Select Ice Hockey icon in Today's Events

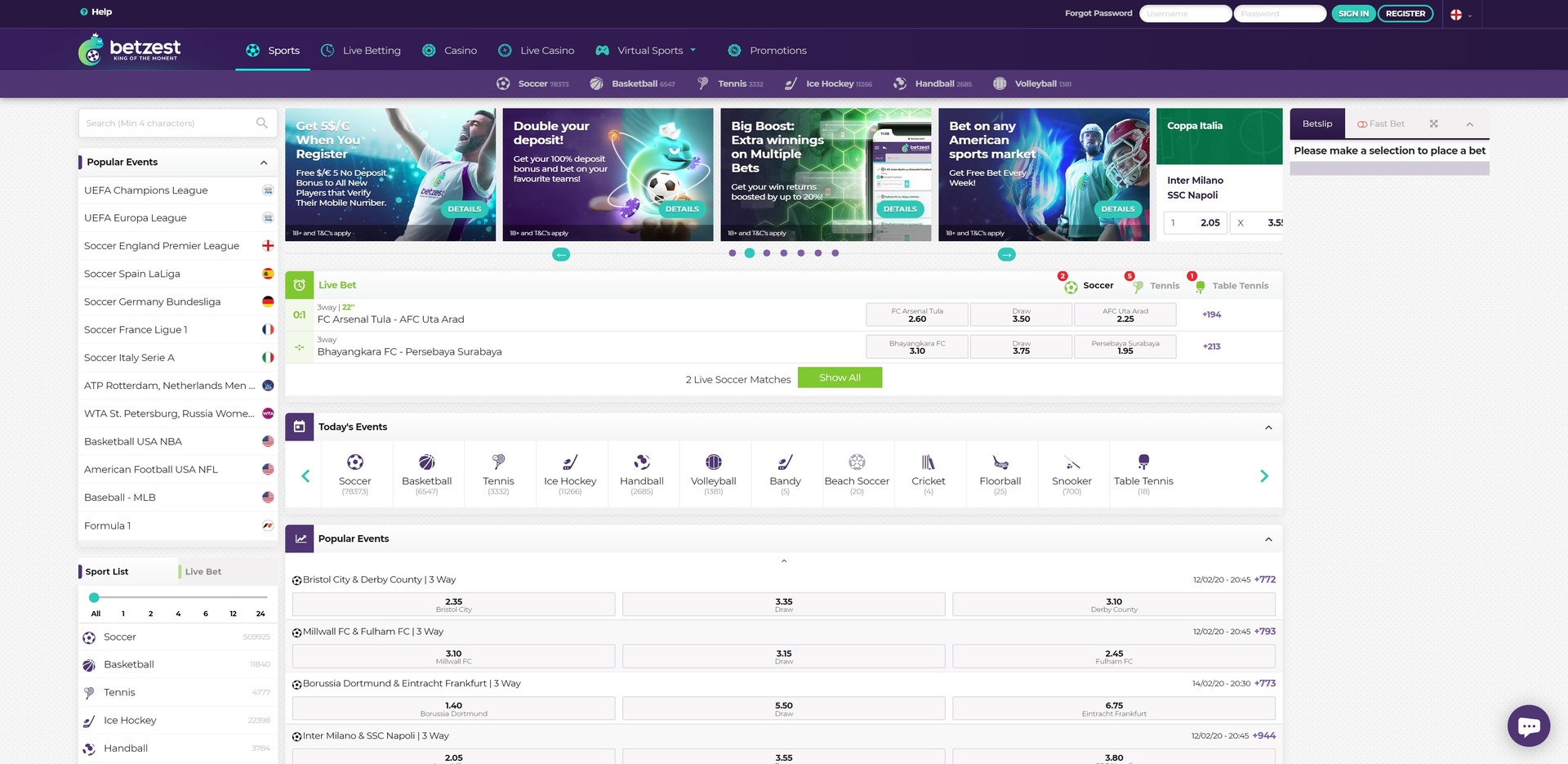tap(570, 462)
